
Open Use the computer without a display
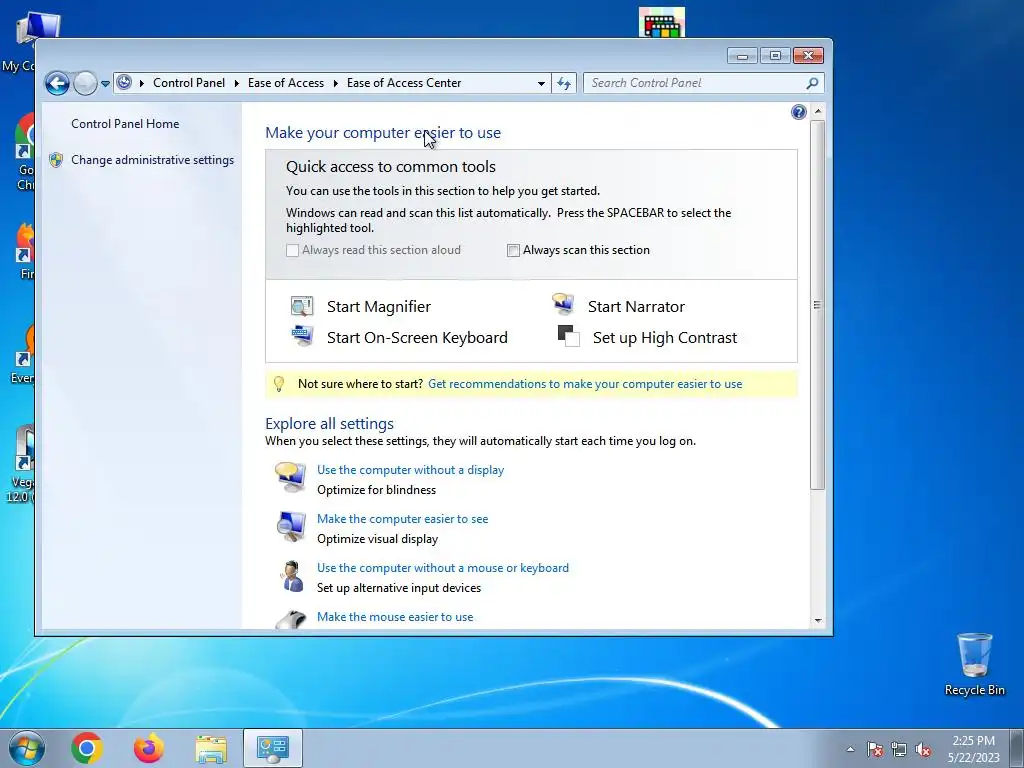(x=410, y=470)
